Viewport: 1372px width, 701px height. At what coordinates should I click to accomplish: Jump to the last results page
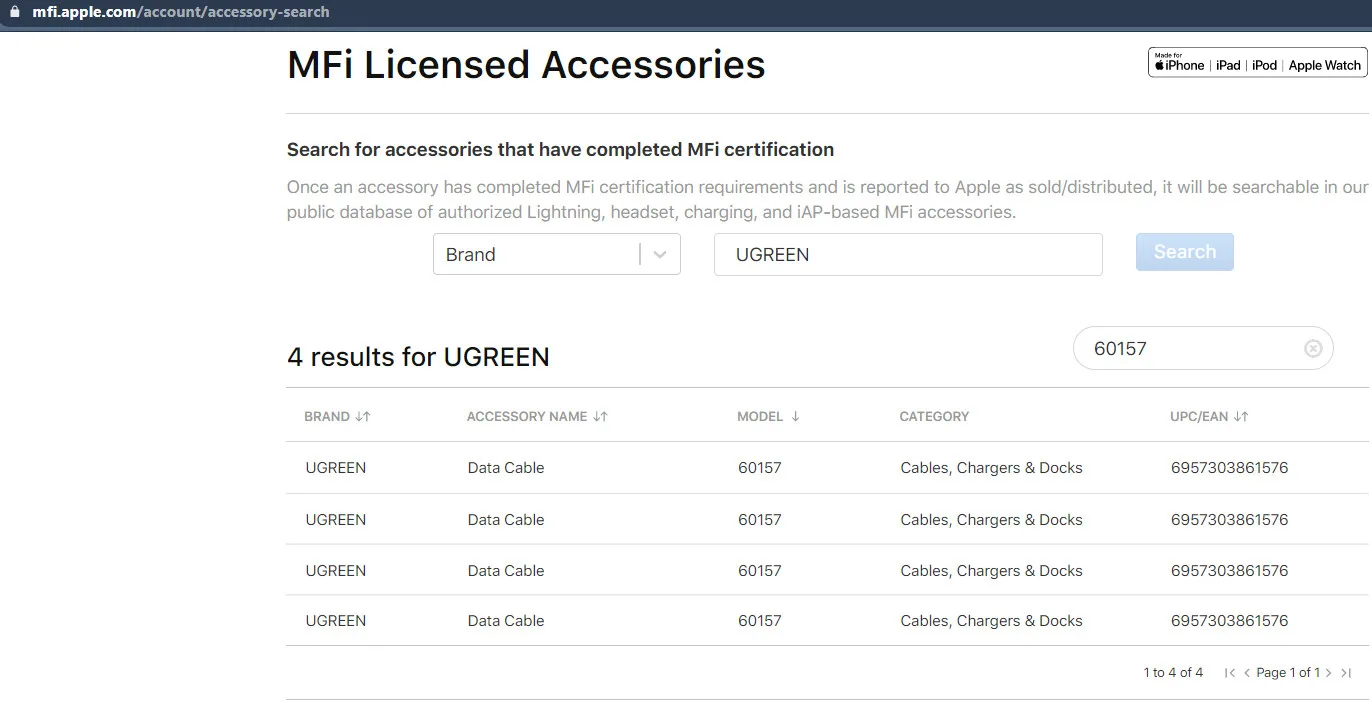1346,673
